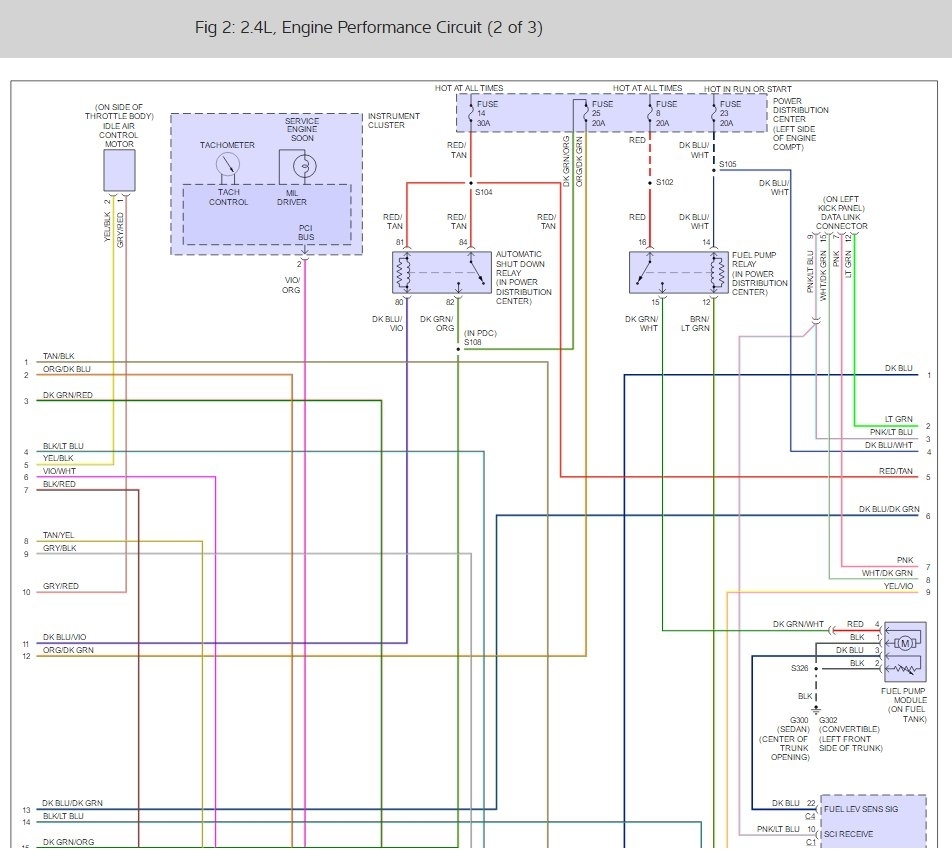The image size is (952, 860).
Task: Select the idle air control motor box
Action: (119, 171)
